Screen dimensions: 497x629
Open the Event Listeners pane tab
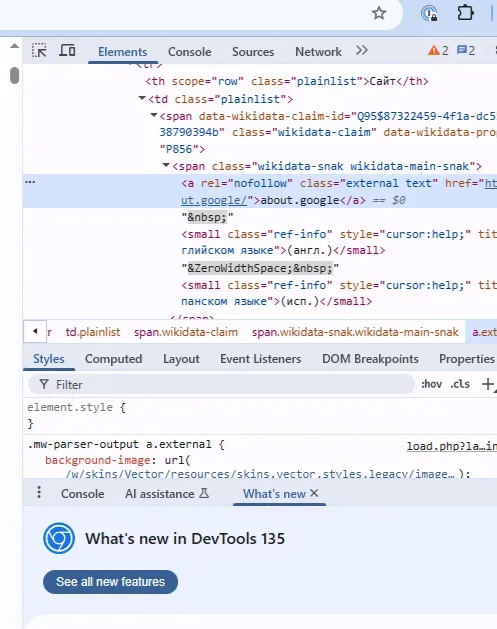coord(260,359)
